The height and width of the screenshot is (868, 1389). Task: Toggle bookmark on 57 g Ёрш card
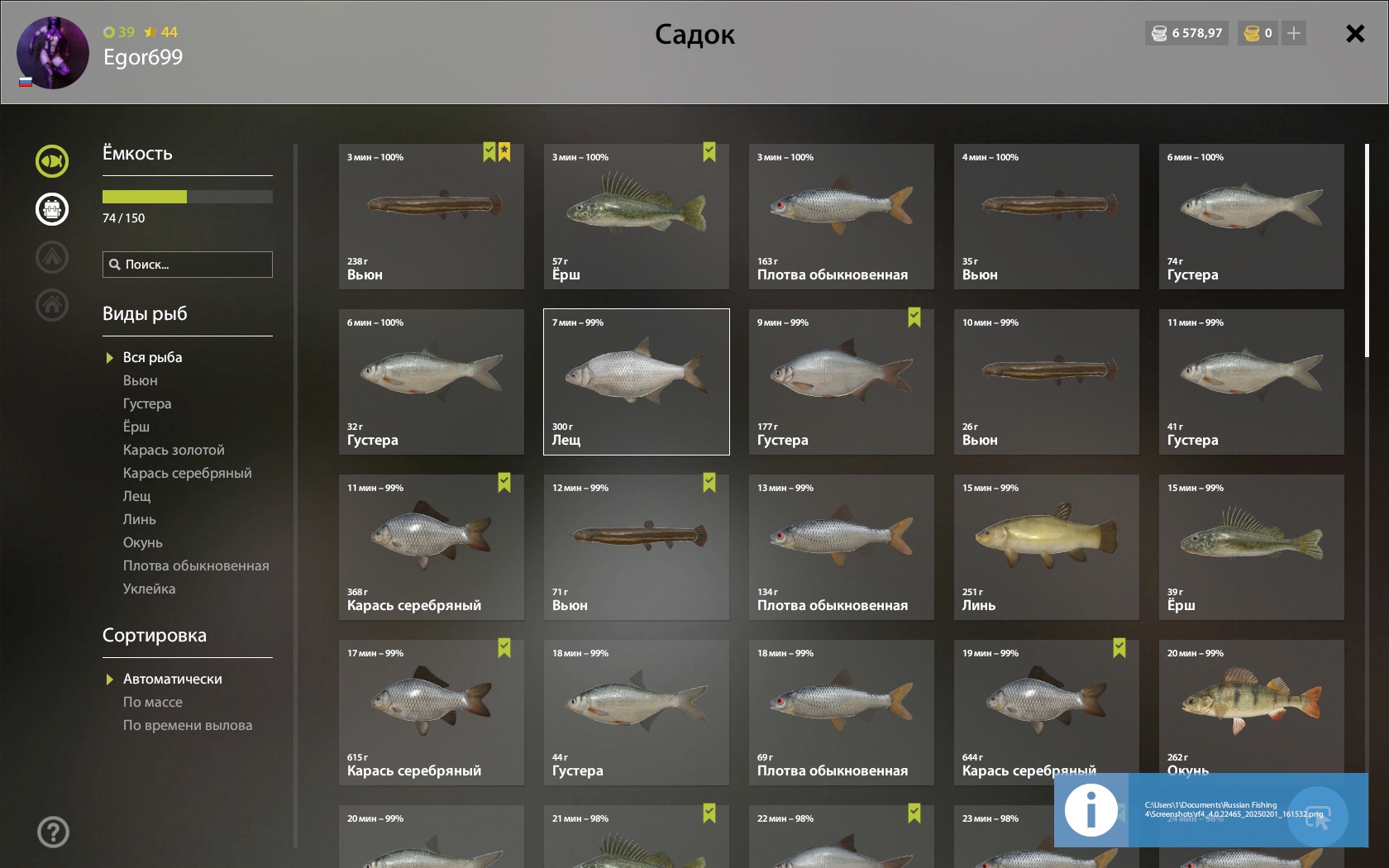[x=709, y=152]
